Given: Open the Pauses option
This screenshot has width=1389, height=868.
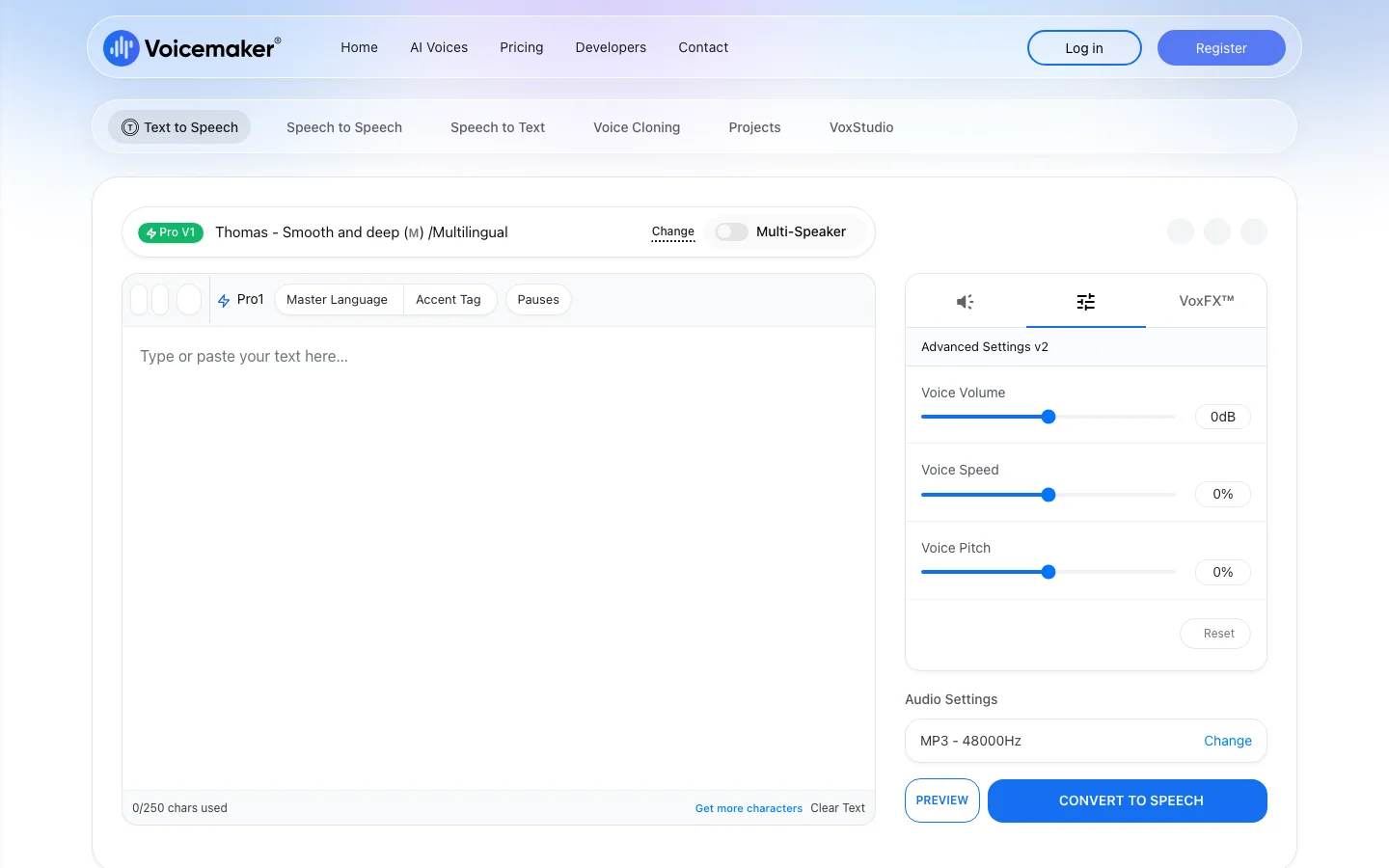Looking at the screenshot, I should pos(538,300).
